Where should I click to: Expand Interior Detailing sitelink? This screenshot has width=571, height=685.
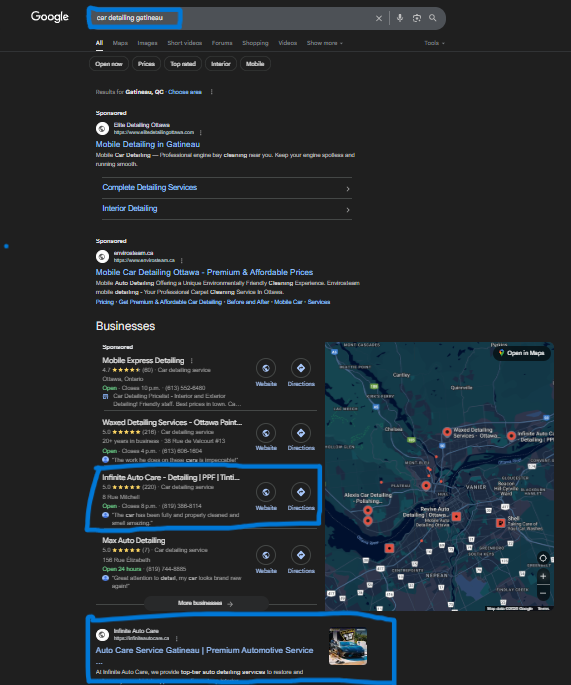coord(227,209)
